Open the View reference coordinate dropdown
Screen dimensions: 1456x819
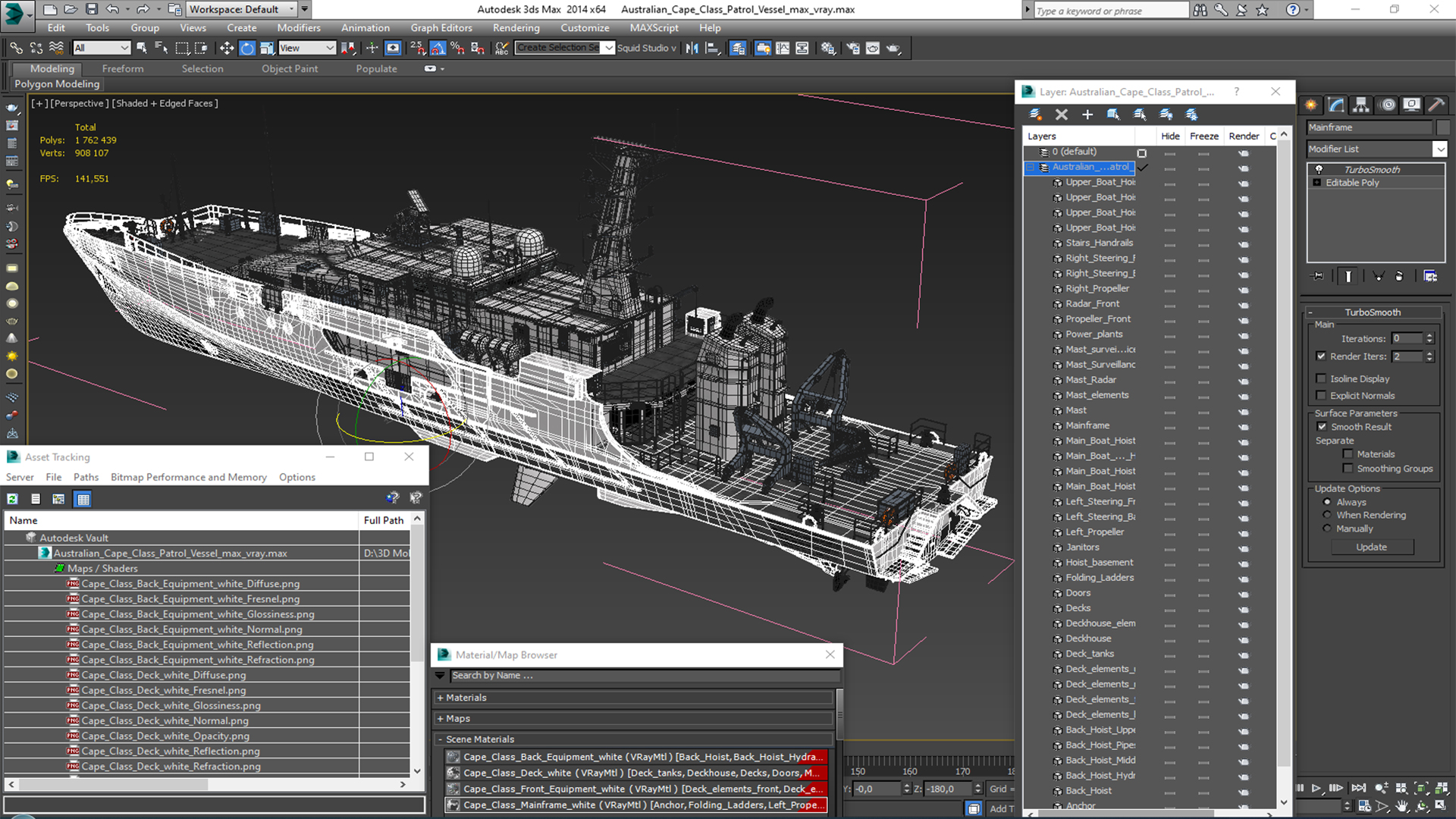point(307,48)
